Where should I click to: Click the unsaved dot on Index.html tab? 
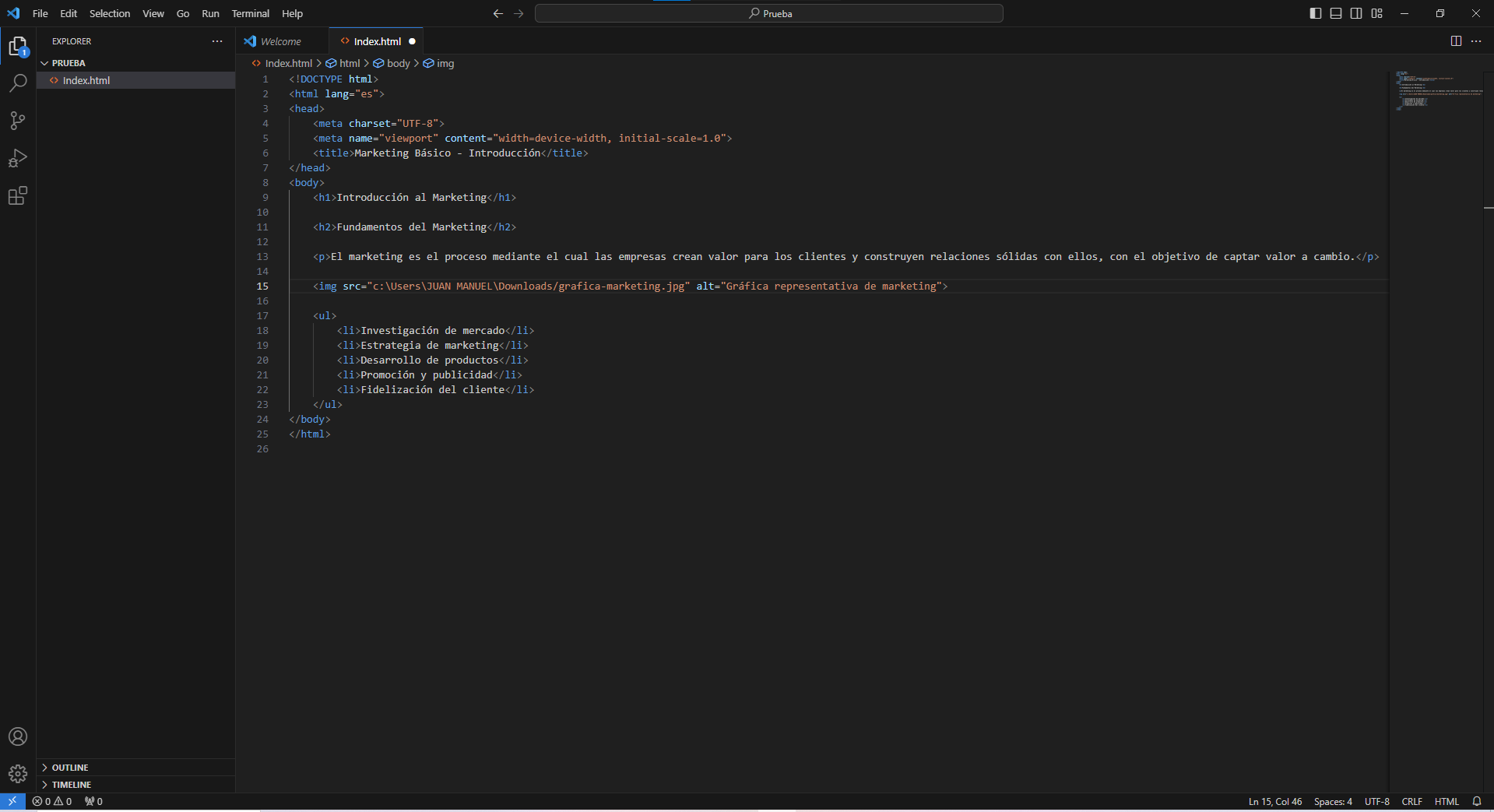[412, 41]
